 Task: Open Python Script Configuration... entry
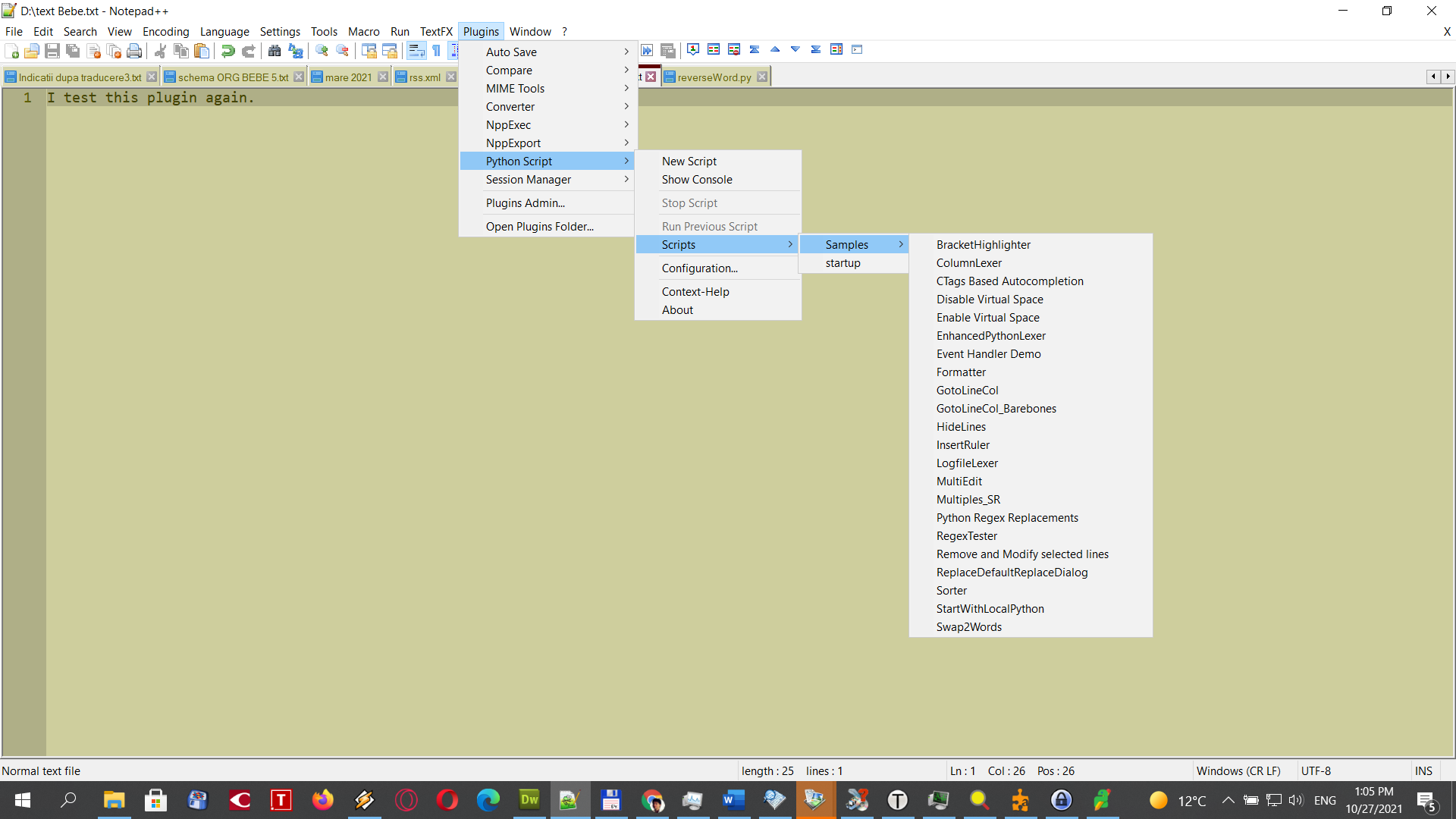tap(717, 268)
